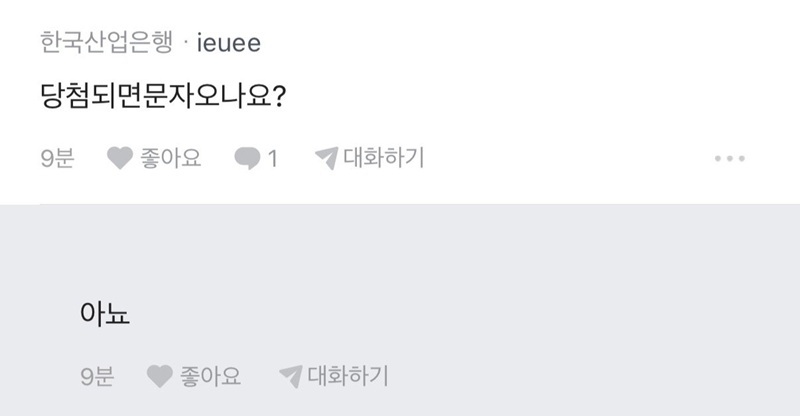Click the paper plane icon on ieuee's post

326,159
